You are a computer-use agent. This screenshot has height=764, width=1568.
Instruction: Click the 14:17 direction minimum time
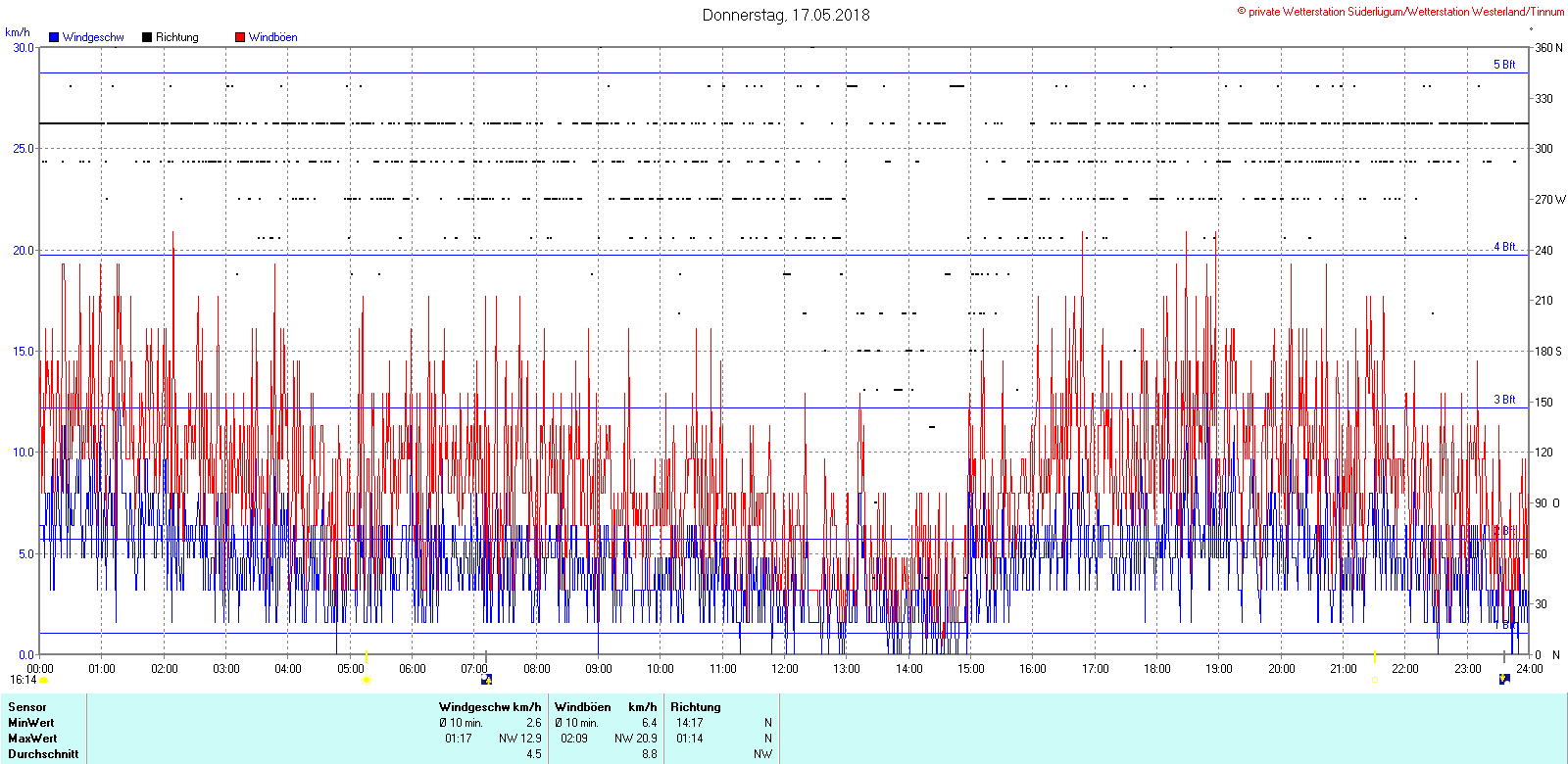point(690,723)
